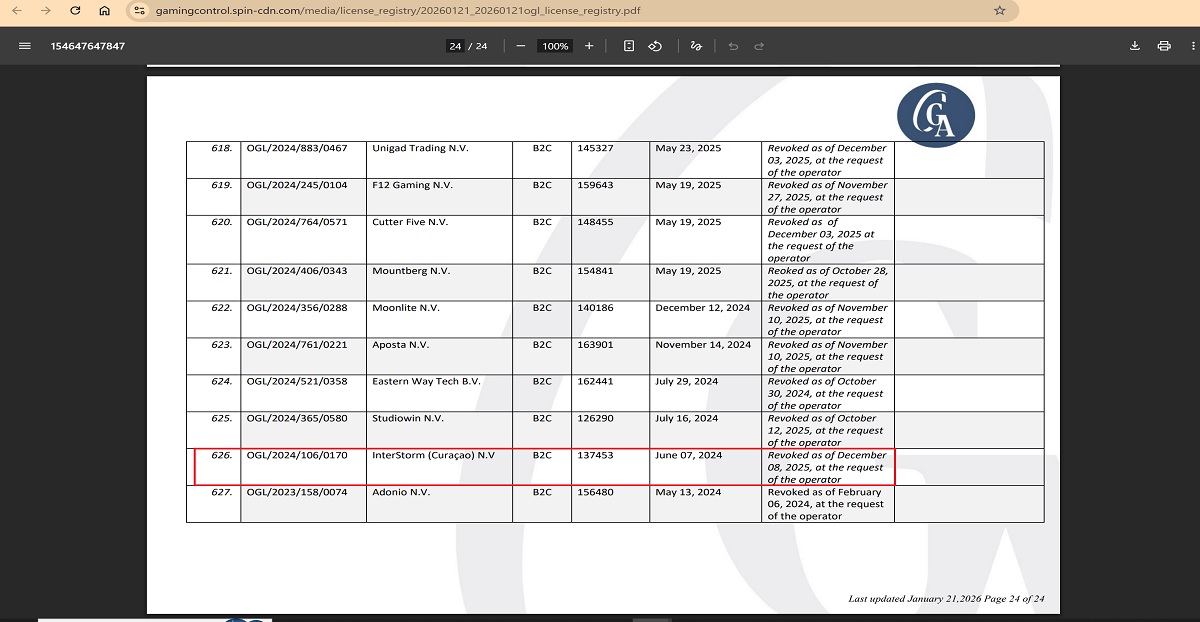The width and height of the screenshot is (1200, 622).
Task: Click the browser back arrow
Action: tap(16, 11)
